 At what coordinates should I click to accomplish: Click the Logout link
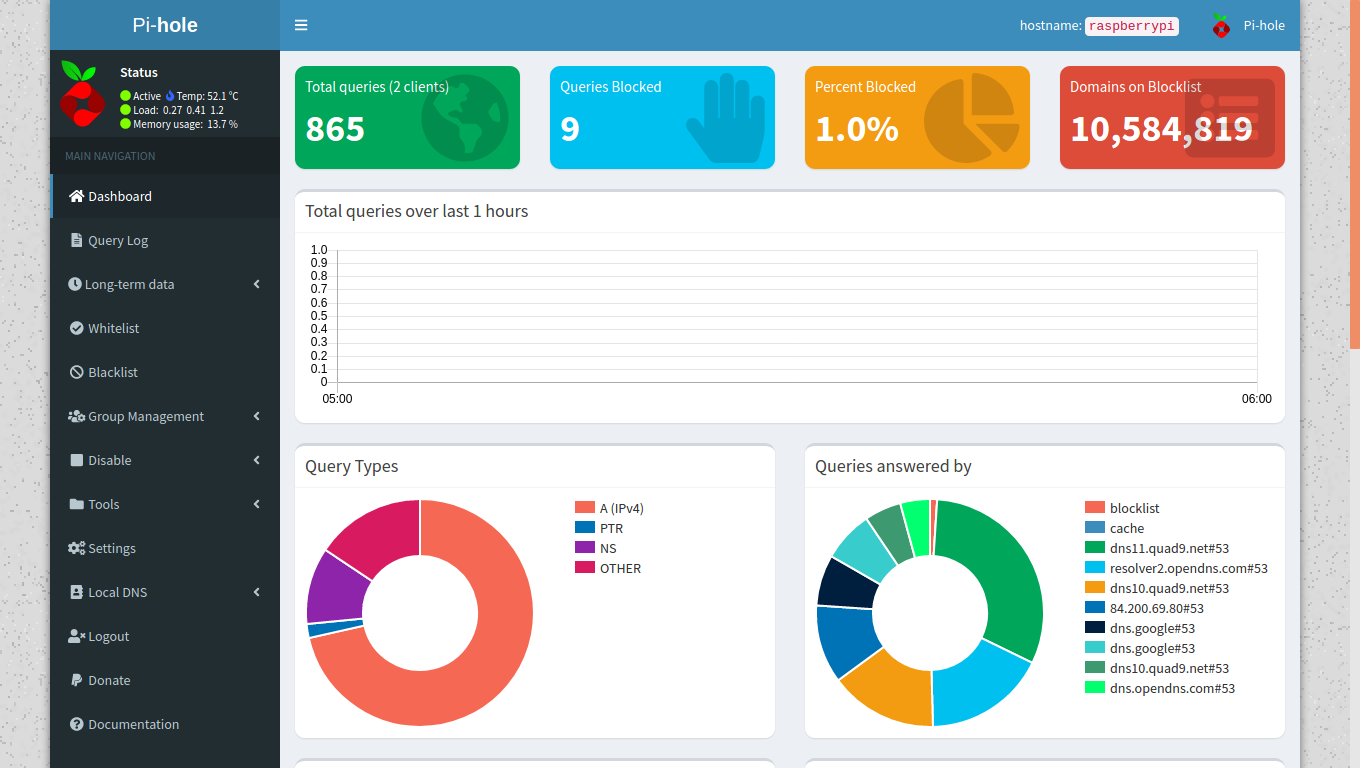165,636
